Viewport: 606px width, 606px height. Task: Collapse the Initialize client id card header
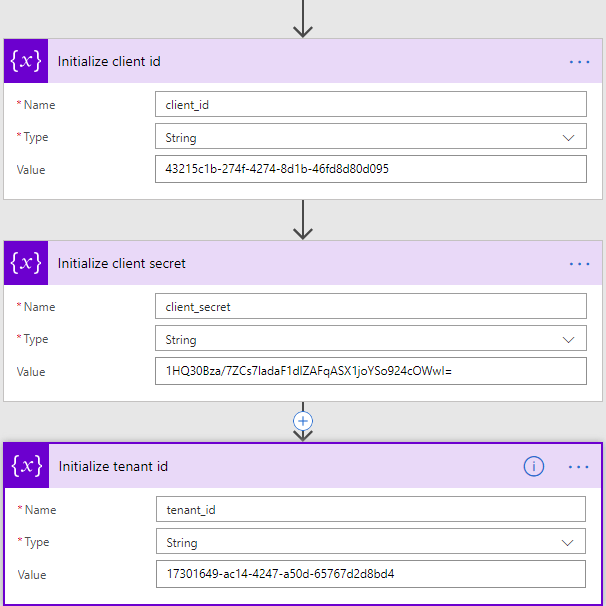coord(300,61)
